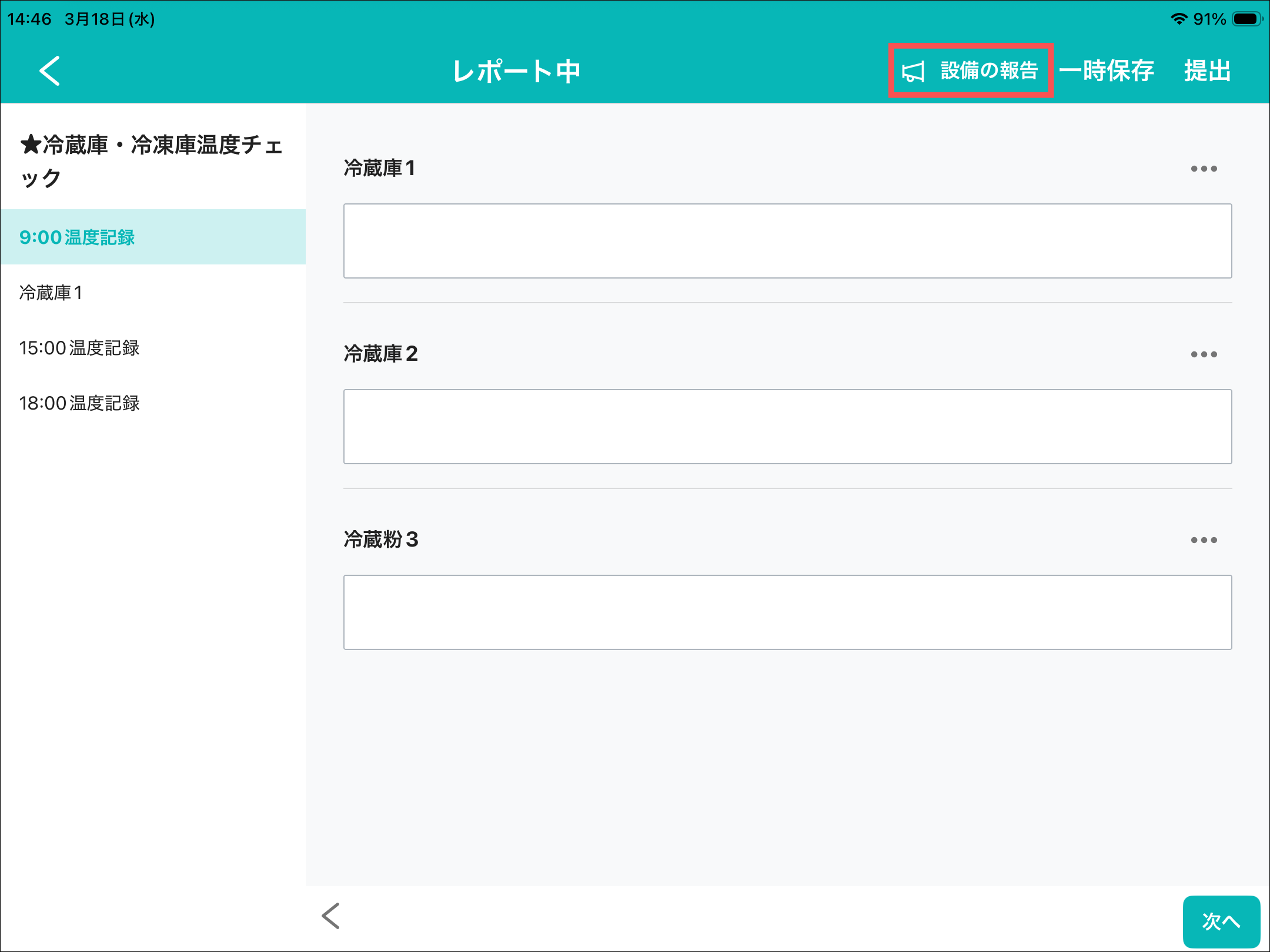Tap the back arrow in top header
The image size is (1270, 952).
[x=50, y=71]
